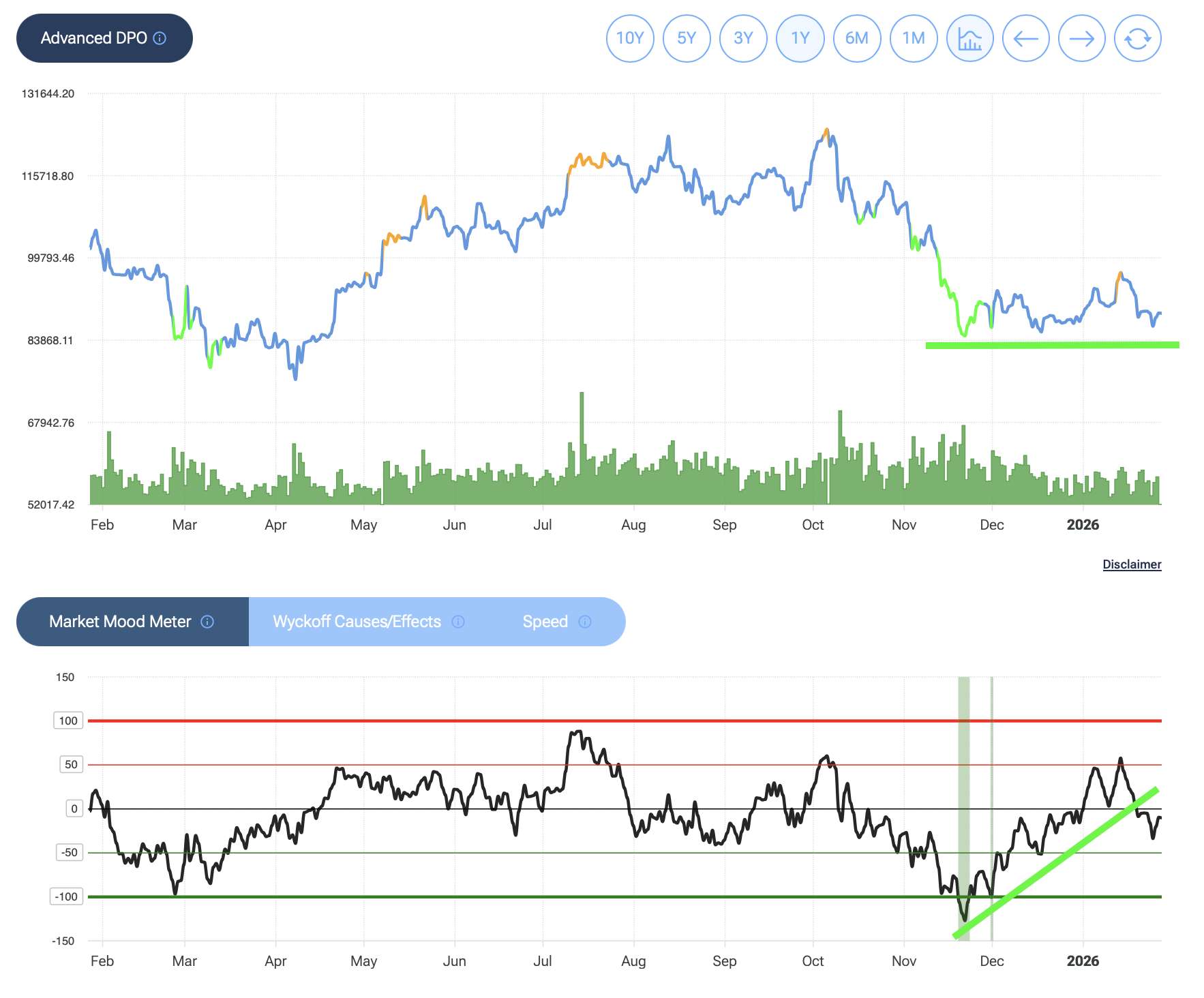
Task: Click the Advanced DPO button
Action: pos(93,38)
